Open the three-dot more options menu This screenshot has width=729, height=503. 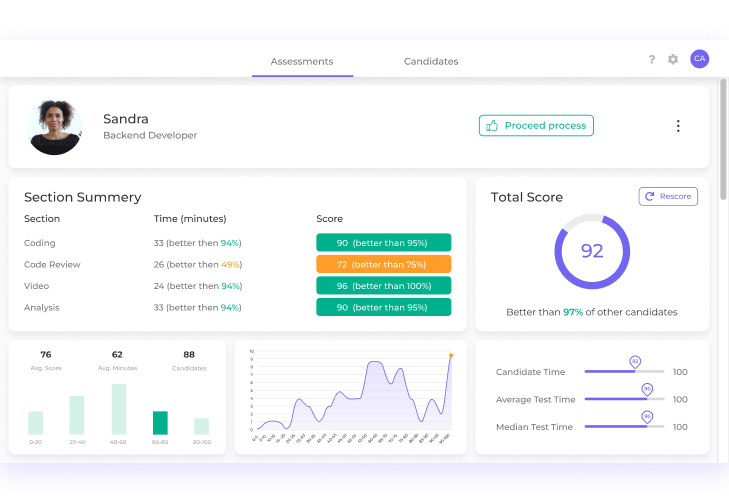(x=678, y=126)
